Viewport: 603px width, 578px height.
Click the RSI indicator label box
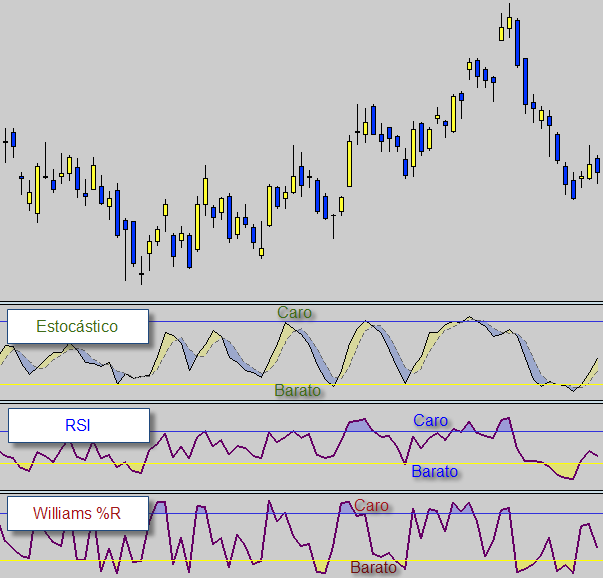[77, 425]
